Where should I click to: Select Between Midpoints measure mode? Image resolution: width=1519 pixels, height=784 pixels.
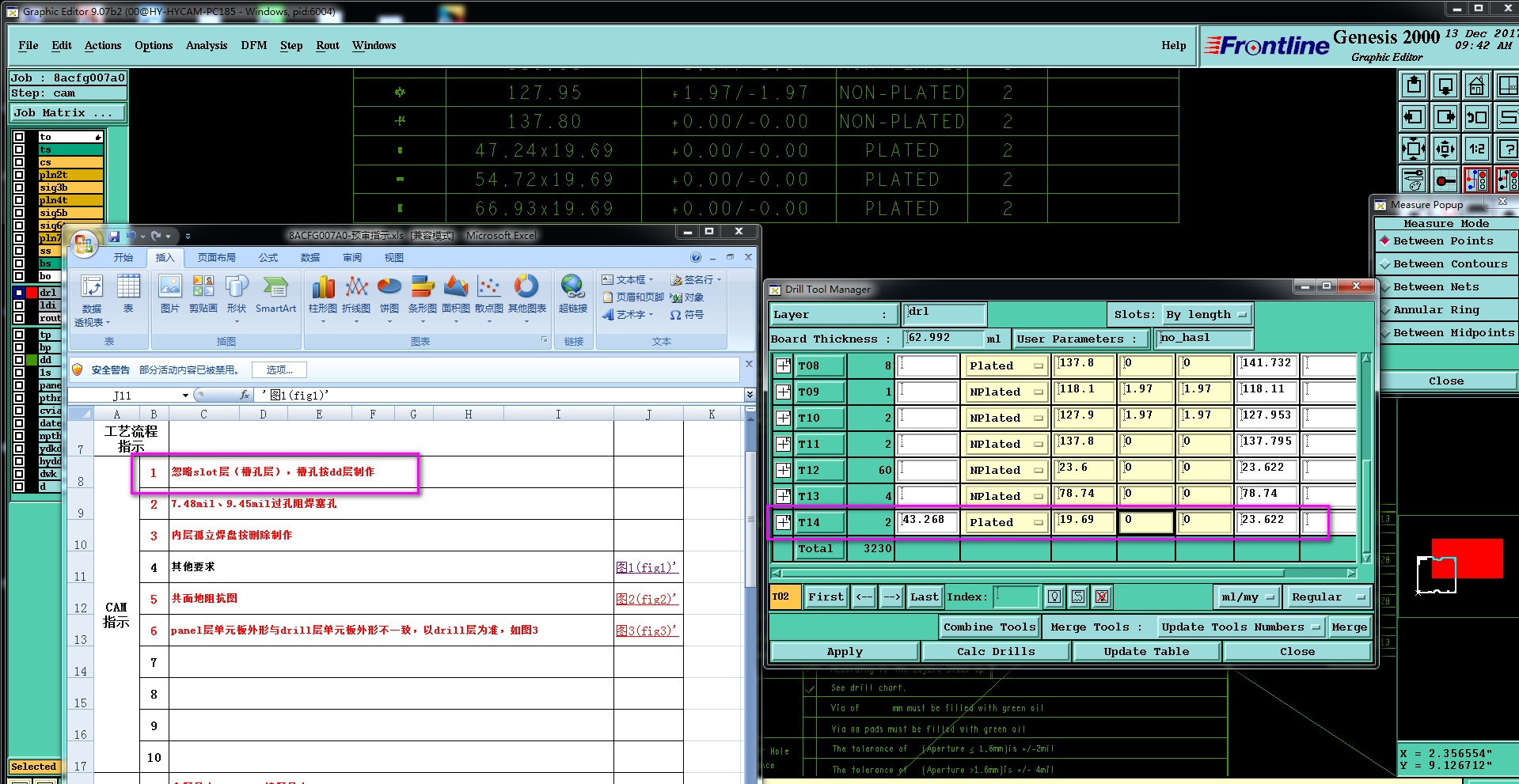click(x=1446, y=333)
